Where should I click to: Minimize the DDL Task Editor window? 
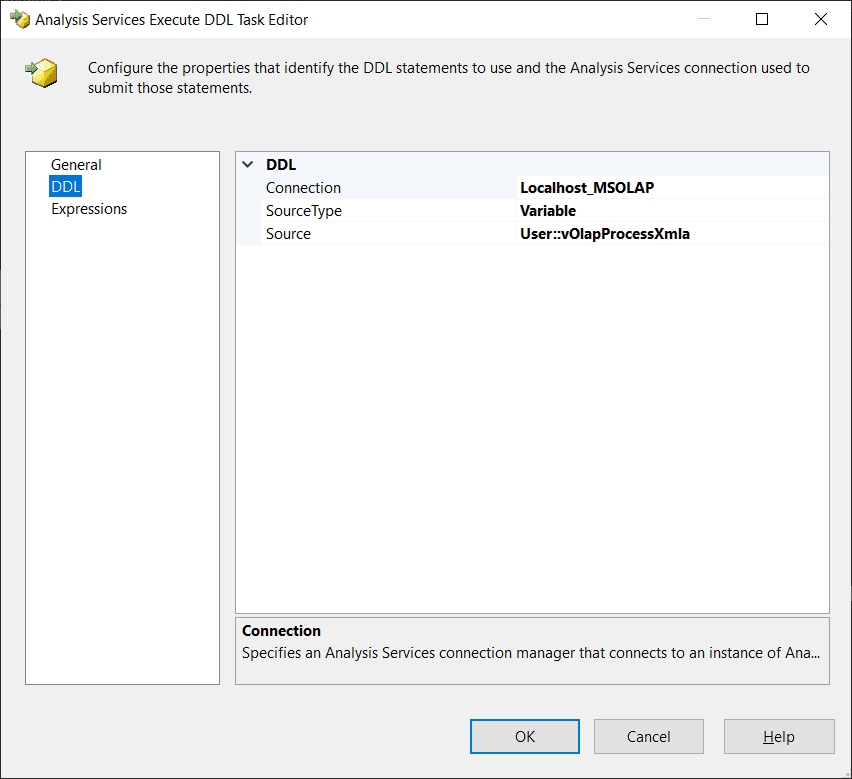(x=703, y=19)
